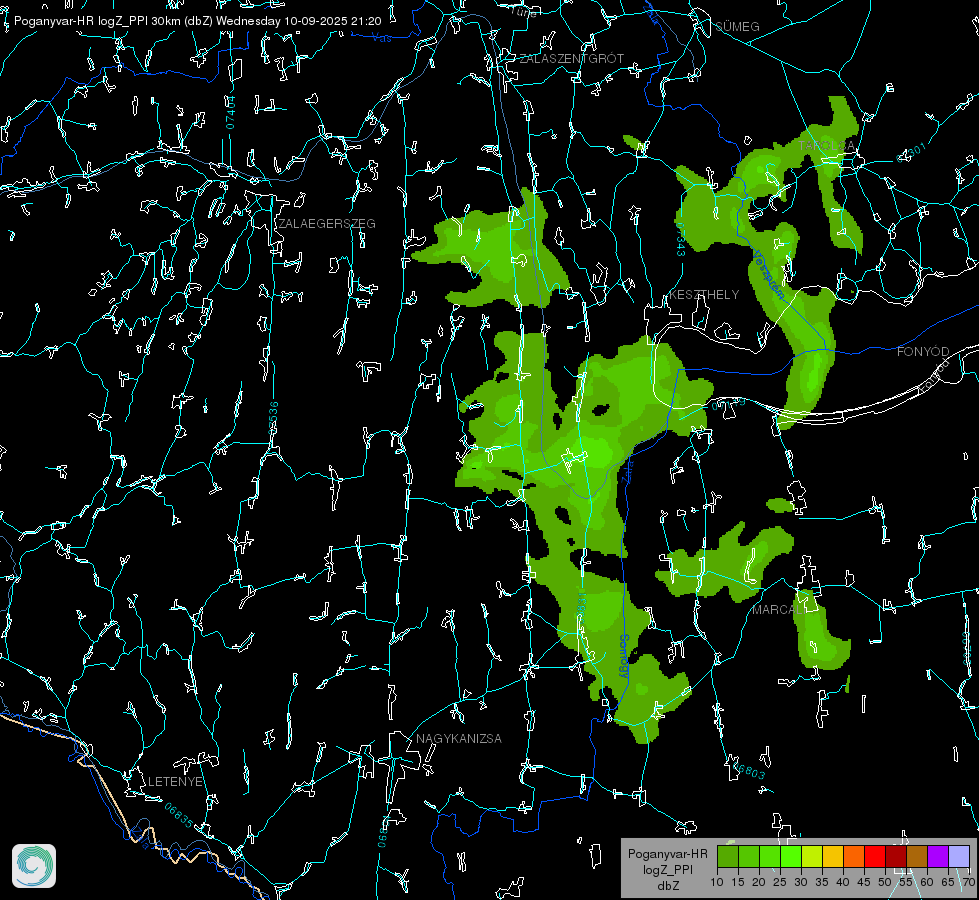
Task: Click the MARCALI town label
Action: [x=778, y=610]
